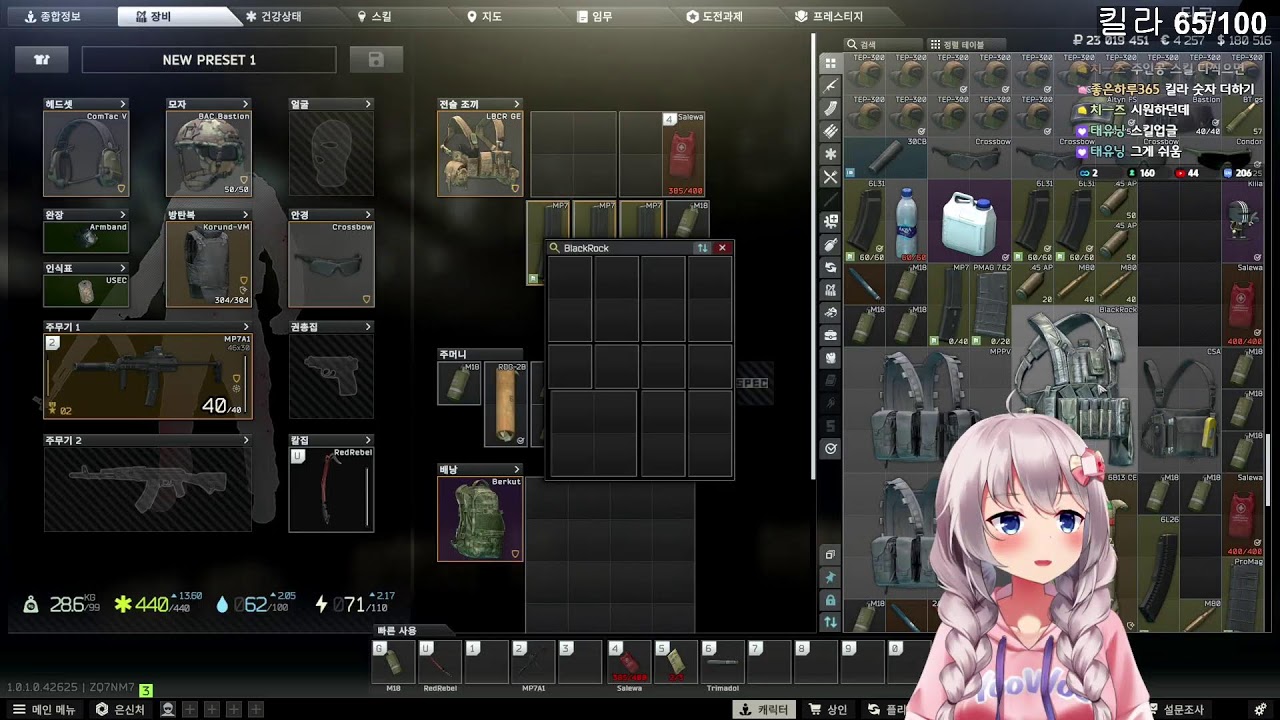Viewport: 1280px width, 720px height.
Task: Click the preset outfit vest icon button
Action: [x=42, y=60]
